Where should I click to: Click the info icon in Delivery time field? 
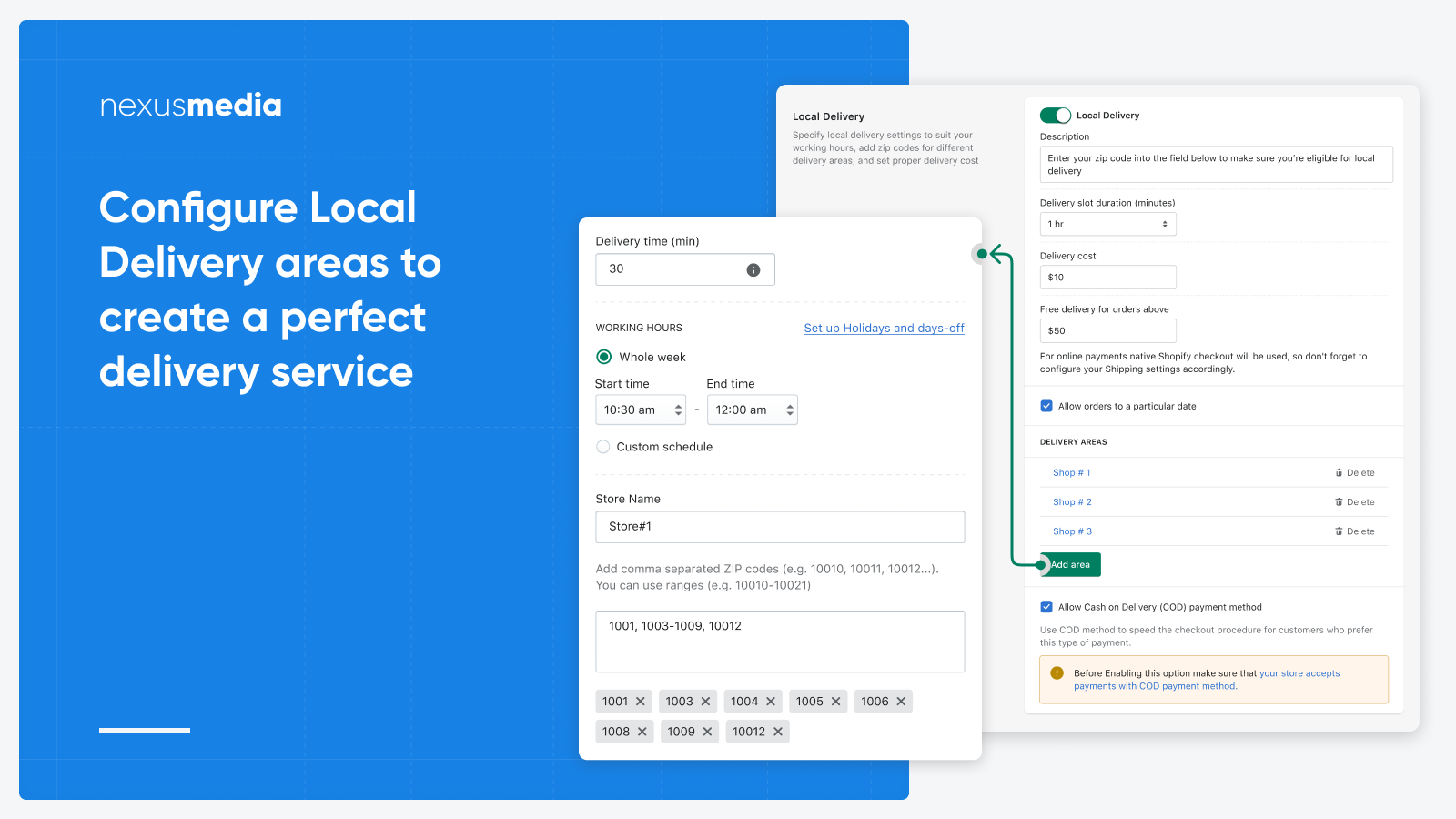point(753,269)
